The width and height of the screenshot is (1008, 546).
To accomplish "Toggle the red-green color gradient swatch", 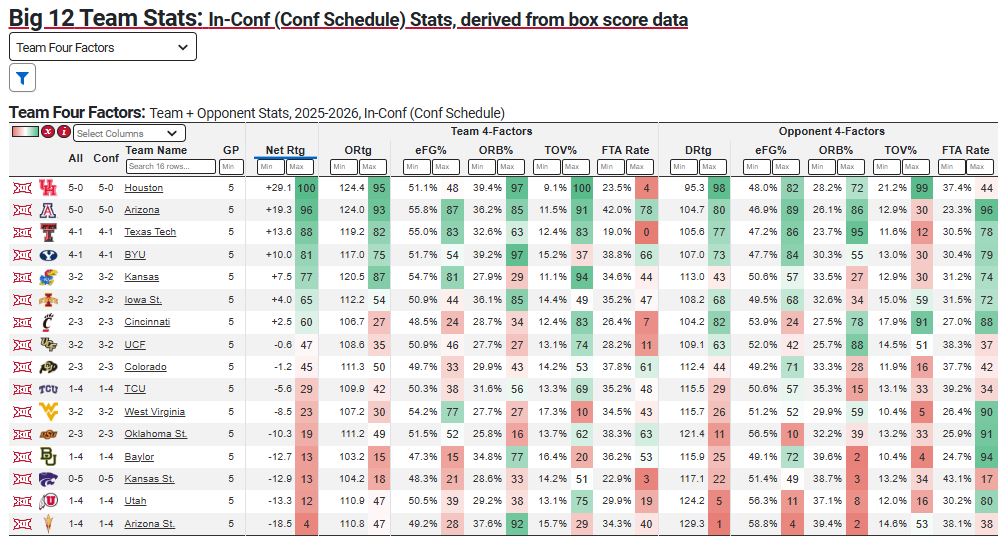I will click(x=25, y=132).
